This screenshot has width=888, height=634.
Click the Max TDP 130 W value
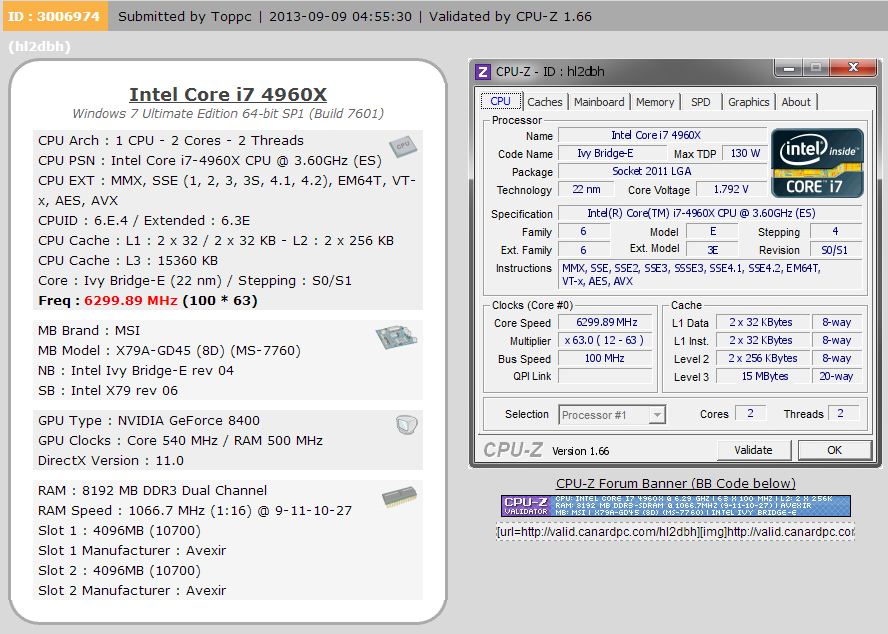(x=745, y=153)
